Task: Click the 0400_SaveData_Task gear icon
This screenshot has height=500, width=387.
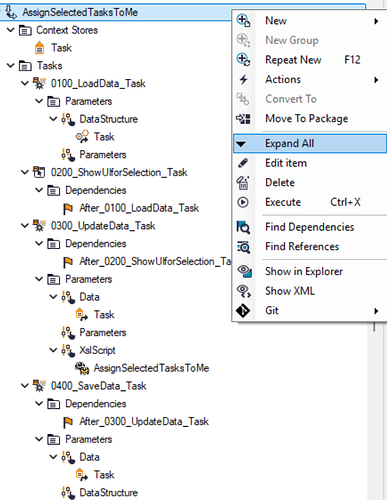Action: (39, 386)
